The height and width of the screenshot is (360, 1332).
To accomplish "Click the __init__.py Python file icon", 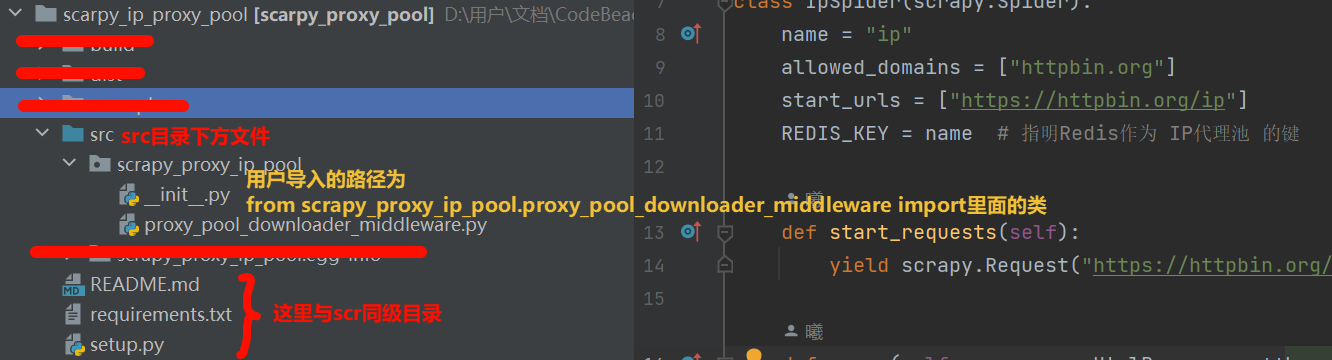I will tap(129, 194).
